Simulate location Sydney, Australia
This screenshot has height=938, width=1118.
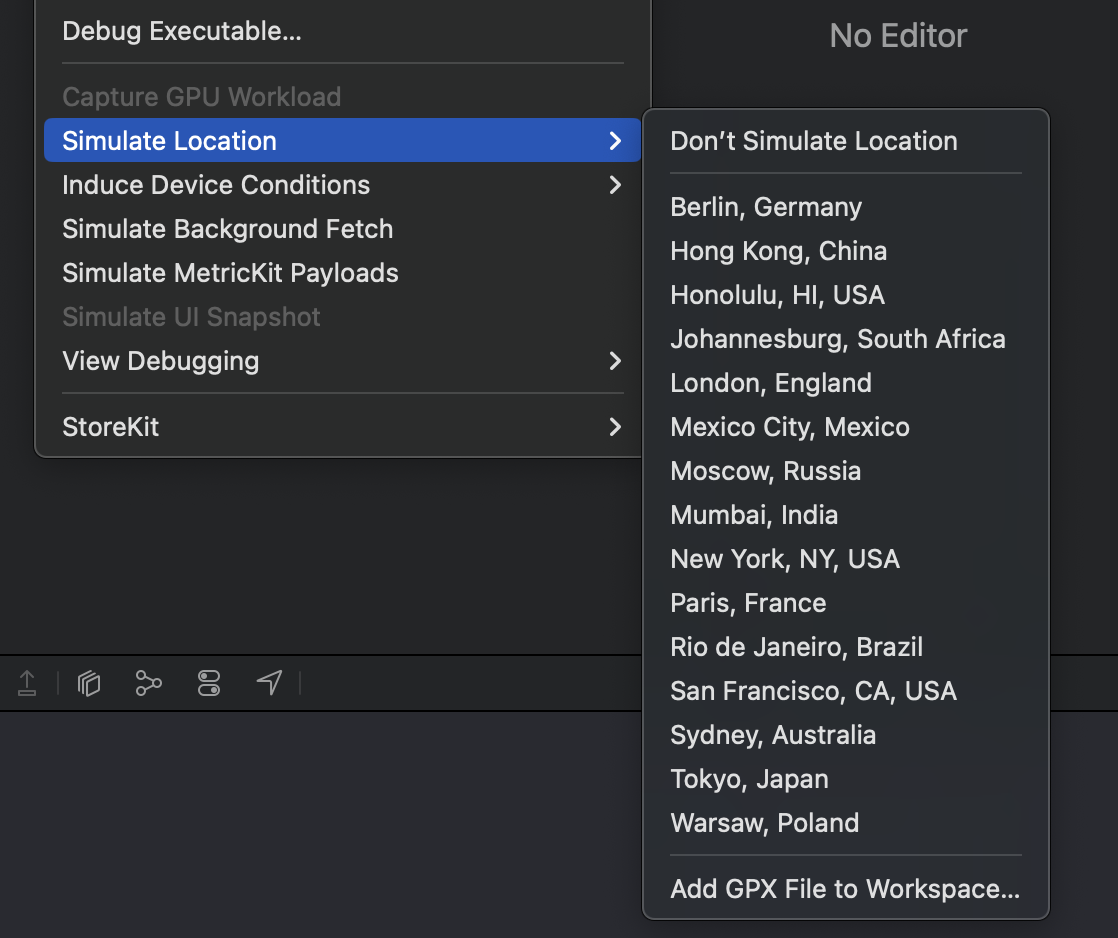coord(846,735)
